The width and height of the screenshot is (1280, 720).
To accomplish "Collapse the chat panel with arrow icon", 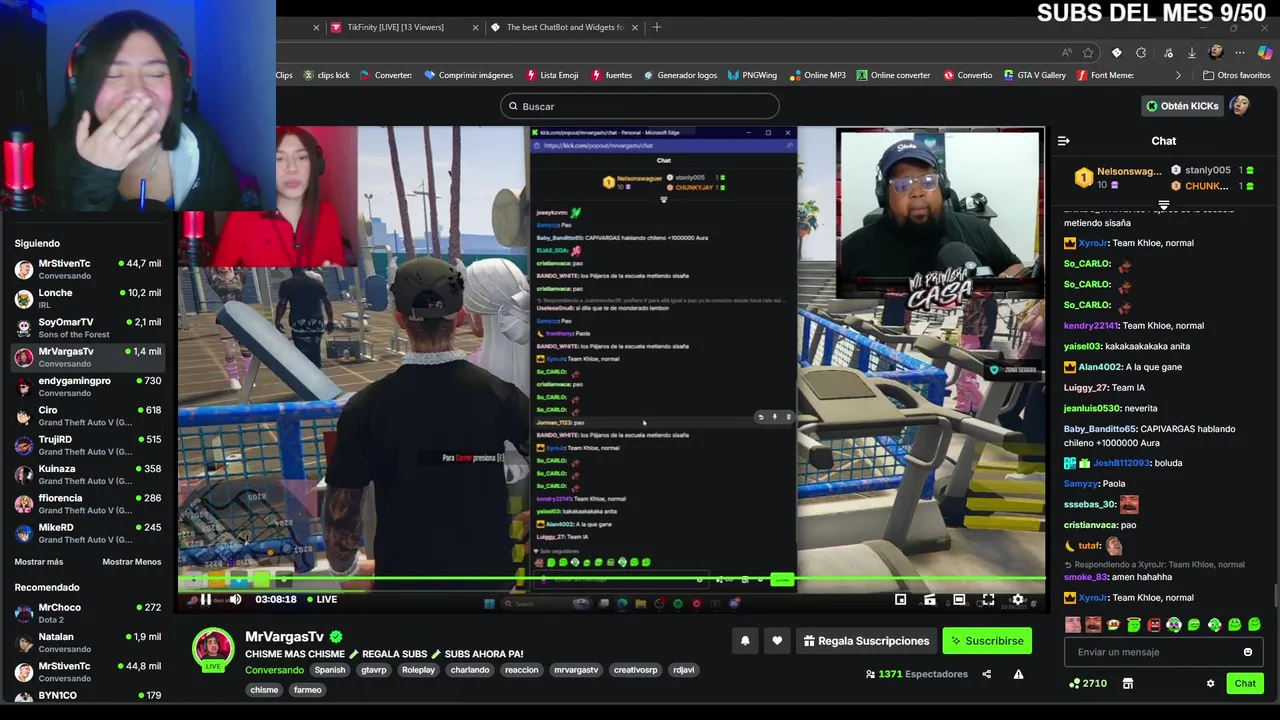I will 1064,141.
